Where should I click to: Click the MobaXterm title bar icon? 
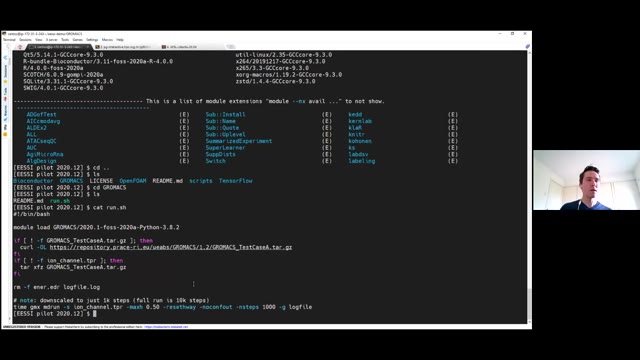click(x=4, y=34)
